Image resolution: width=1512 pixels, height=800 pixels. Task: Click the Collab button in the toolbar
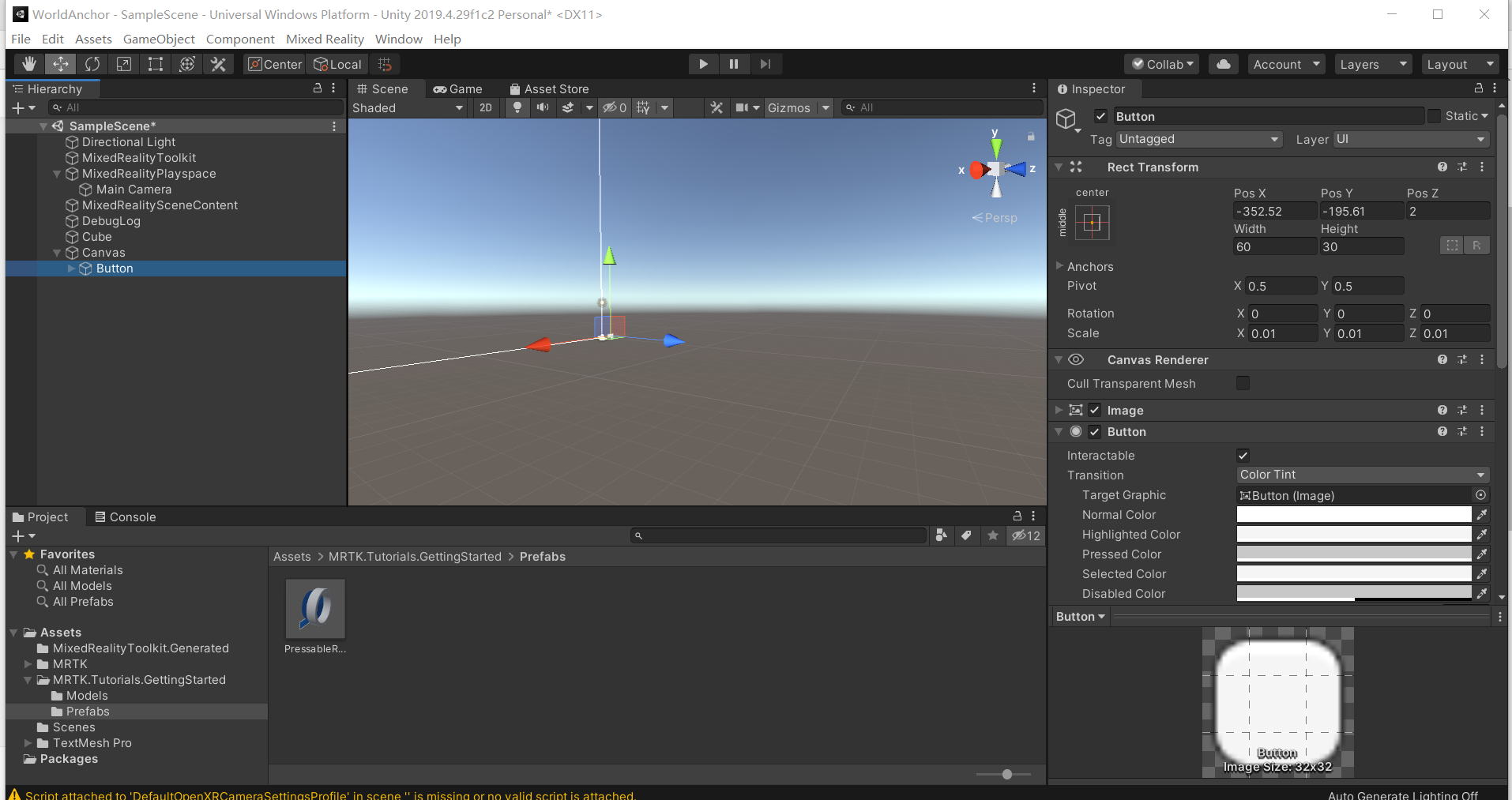coord(1160,64)
